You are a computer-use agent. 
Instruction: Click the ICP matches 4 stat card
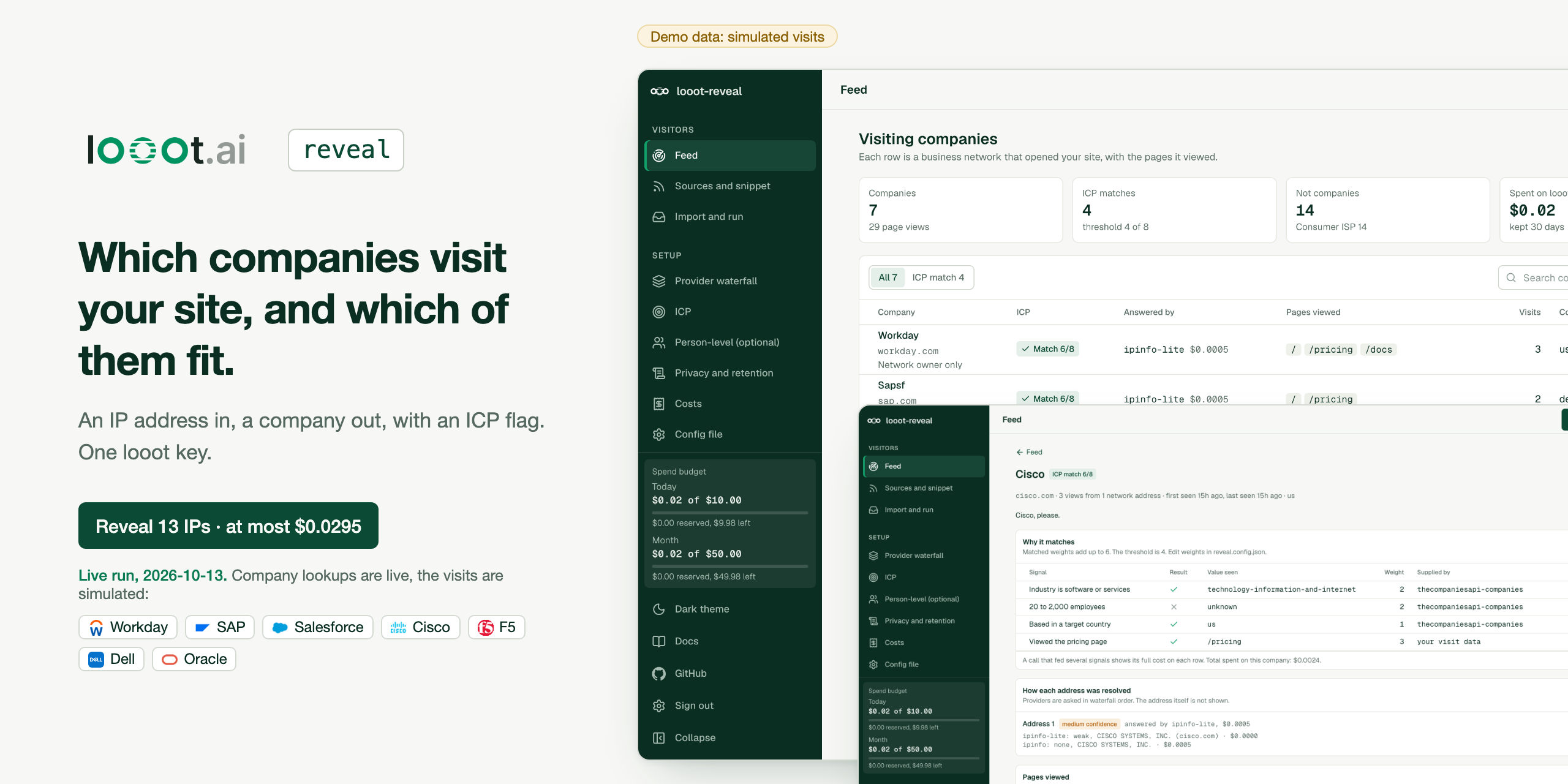click(x=1174, y=210)
